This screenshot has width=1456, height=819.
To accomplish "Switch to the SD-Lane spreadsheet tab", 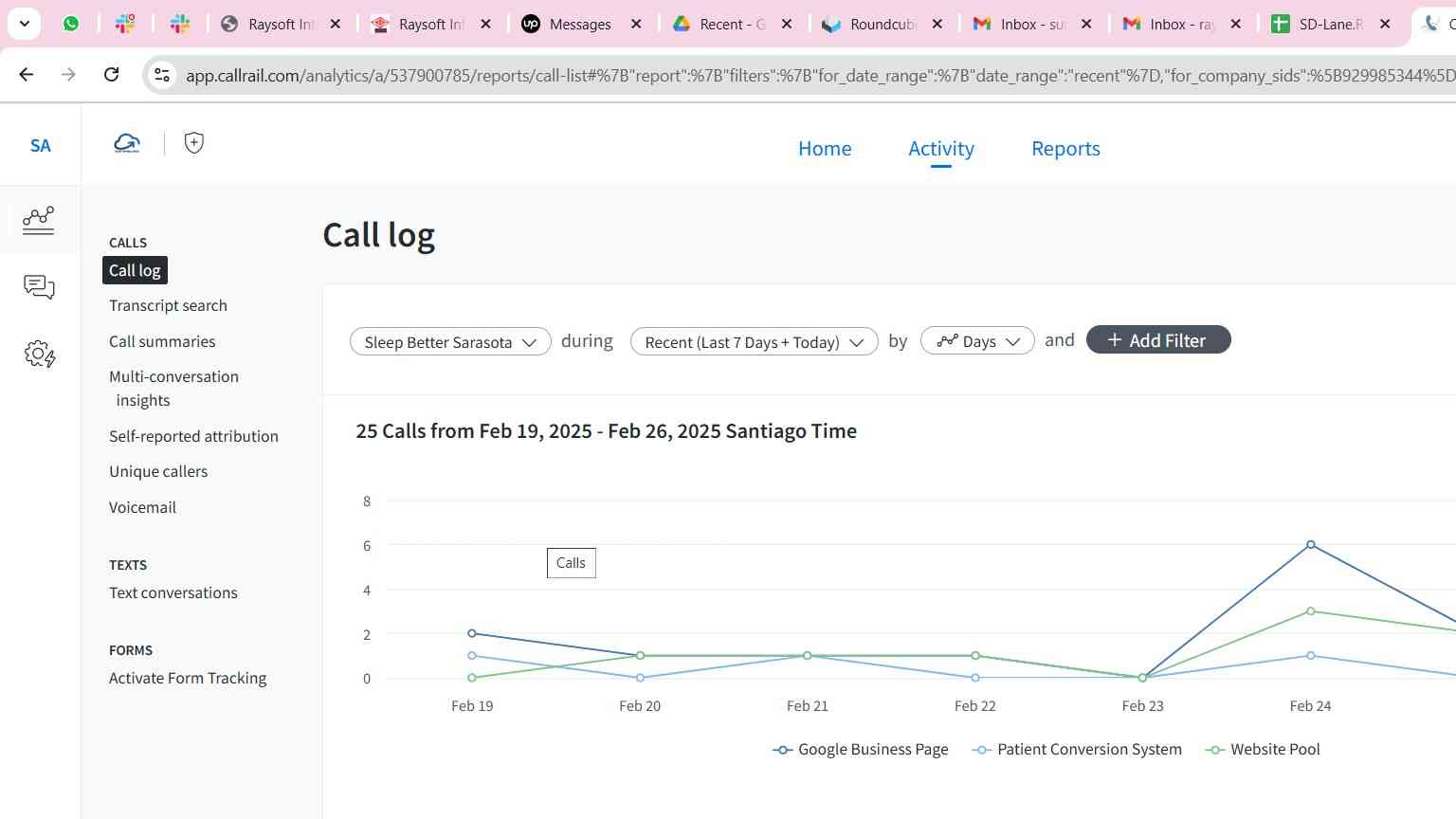I will tap(1318, 24).
